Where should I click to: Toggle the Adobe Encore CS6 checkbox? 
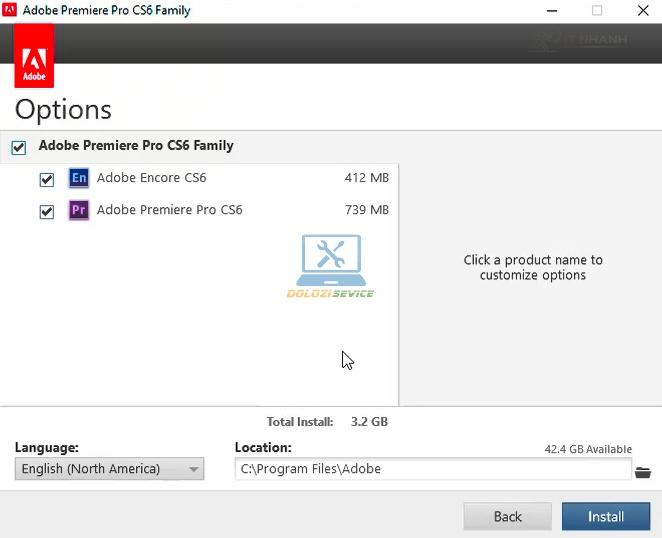pos(46,180)
